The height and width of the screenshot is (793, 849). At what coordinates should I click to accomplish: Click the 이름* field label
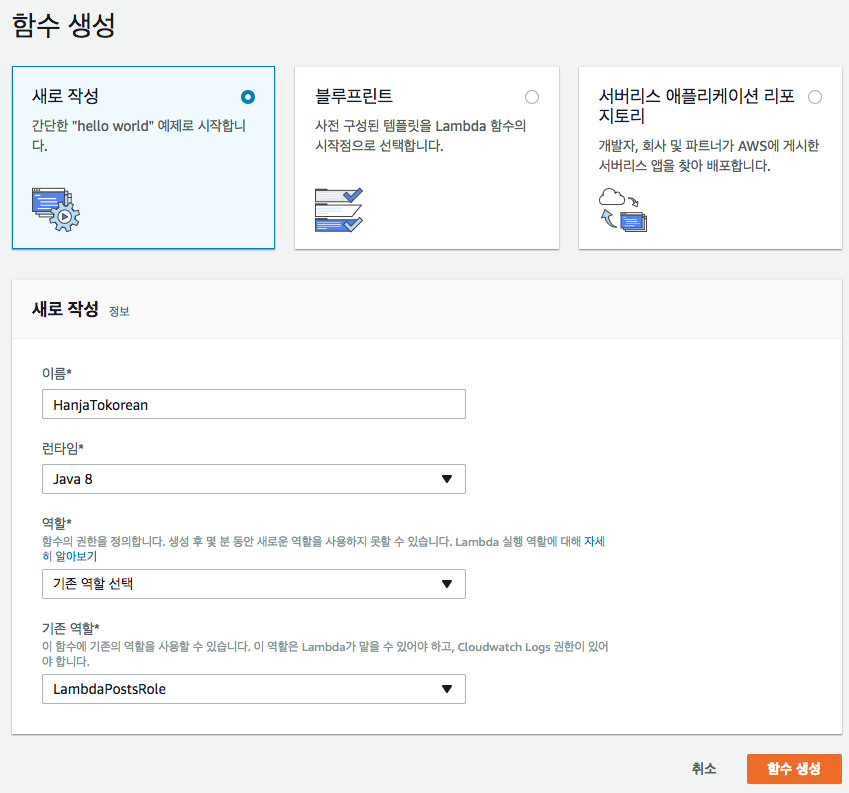click(57, 373)
